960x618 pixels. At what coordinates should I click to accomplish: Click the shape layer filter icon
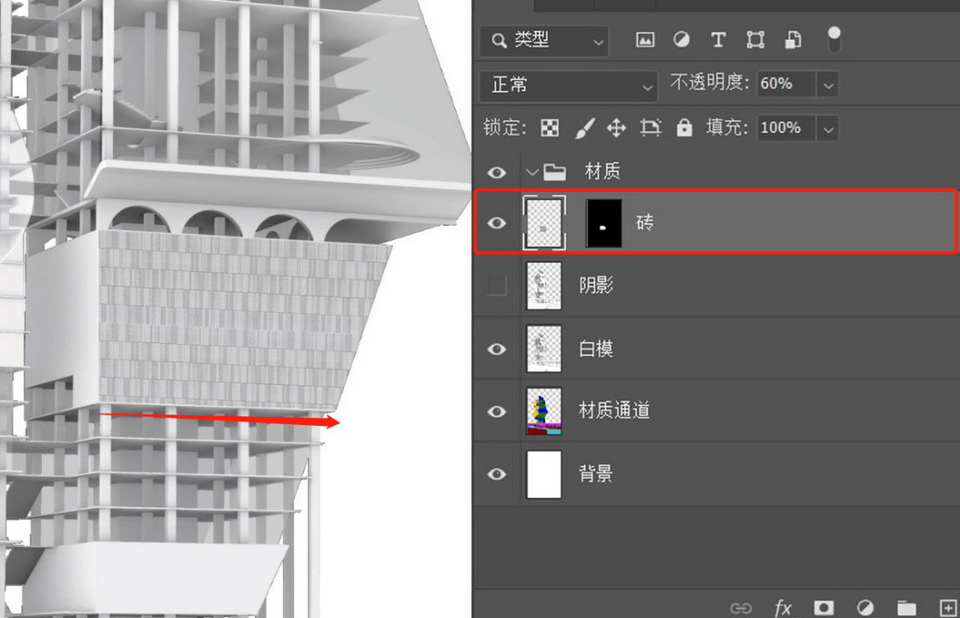tap(755, 40)
